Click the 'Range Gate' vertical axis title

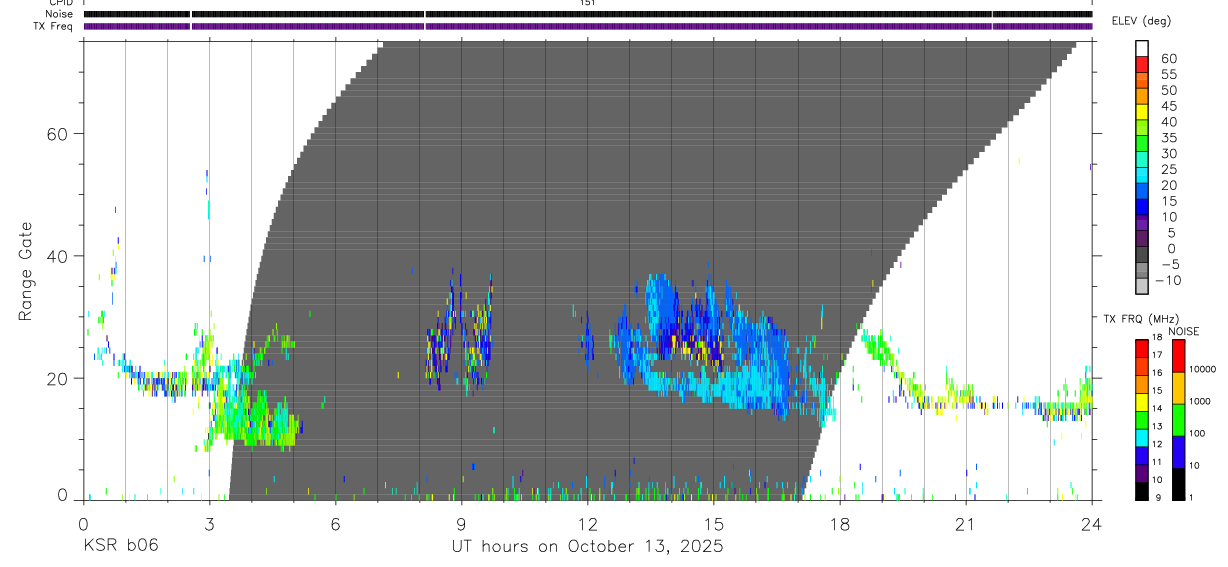coord(25,271)
